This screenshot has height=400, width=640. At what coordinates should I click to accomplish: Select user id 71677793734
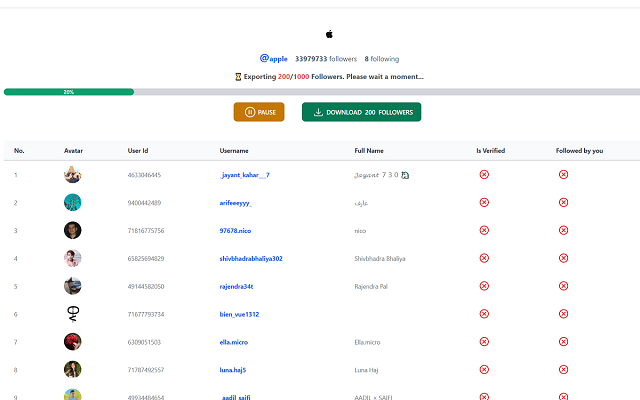146,314
